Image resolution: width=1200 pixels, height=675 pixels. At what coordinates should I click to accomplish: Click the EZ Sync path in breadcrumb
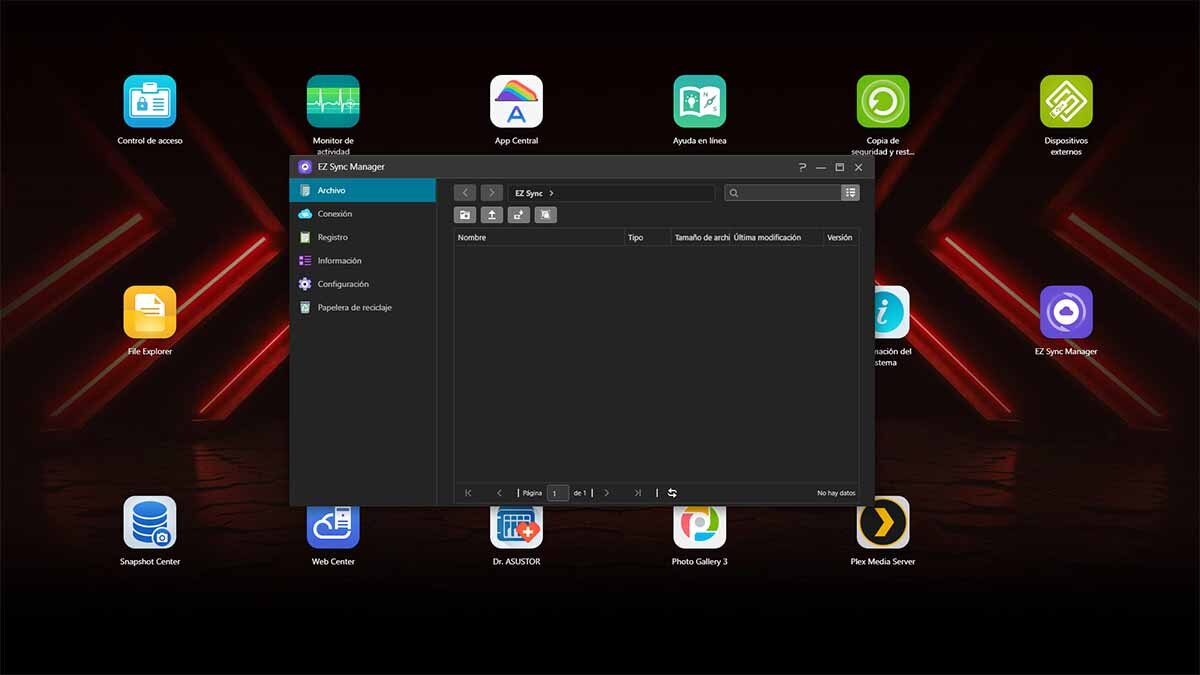529,193
